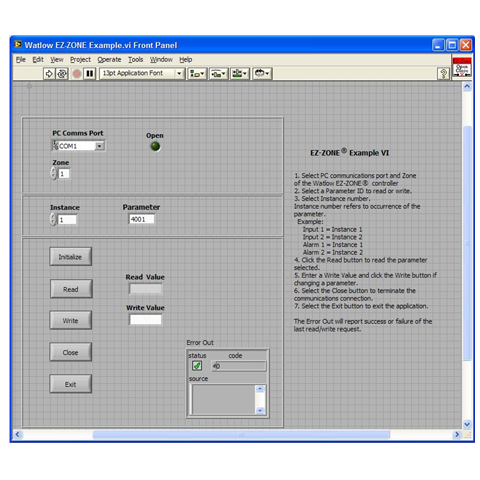This screenshot has width=480, height=480.
Task: Open the PC Comms Port COM1 dropdown
Action: point(99,146)
